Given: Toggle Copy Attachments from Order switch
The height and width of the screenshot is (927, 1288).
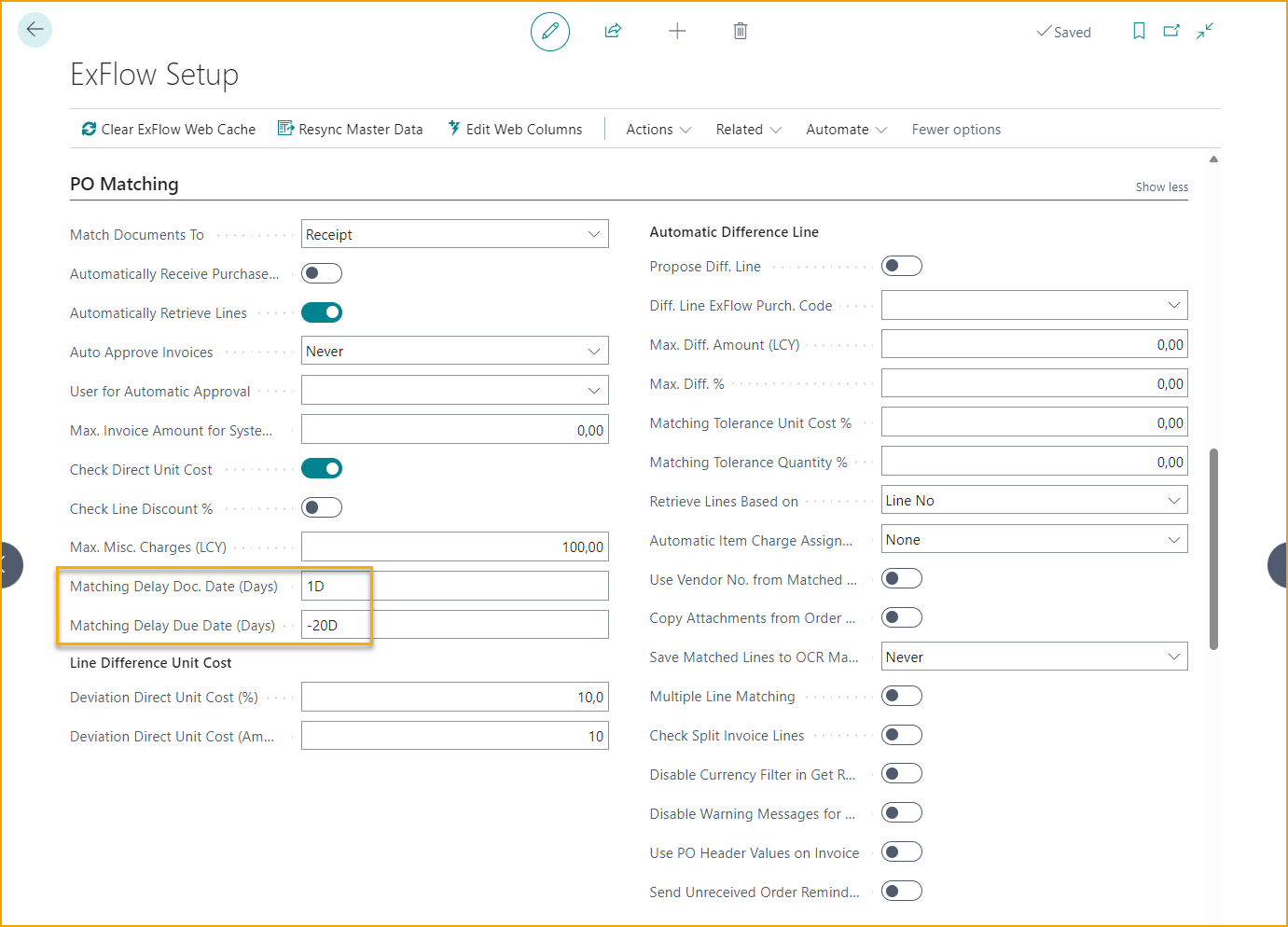Looking at the screenshot, I should coord(902,617).
